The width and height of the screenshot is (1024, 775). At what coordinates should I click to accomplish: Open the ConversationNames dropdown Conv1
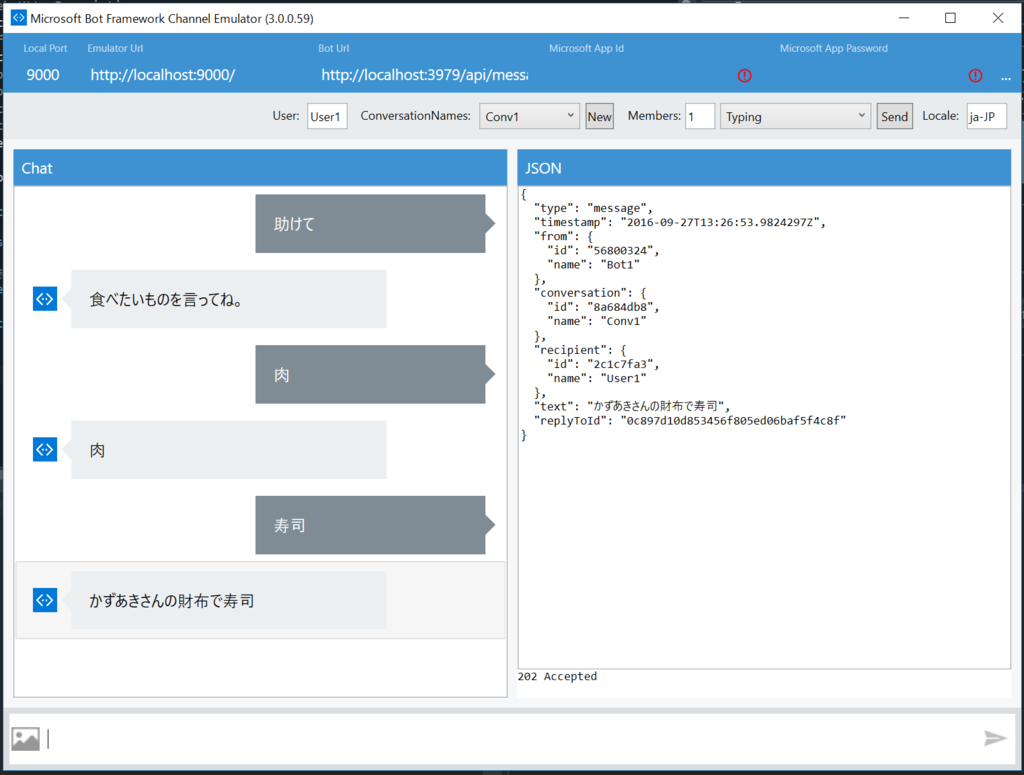[529, 116]
